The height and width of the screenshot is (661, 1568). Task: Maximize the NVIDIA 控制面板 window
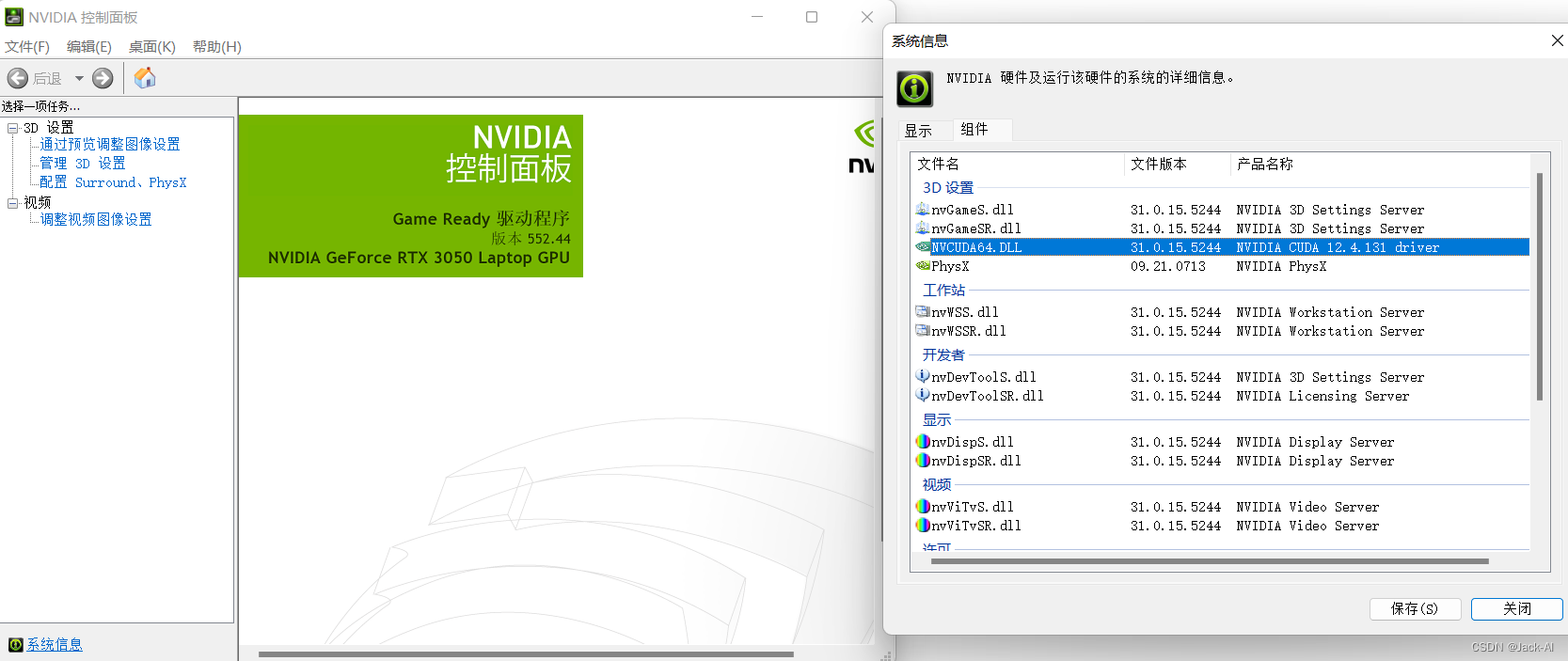pos(812,17)
